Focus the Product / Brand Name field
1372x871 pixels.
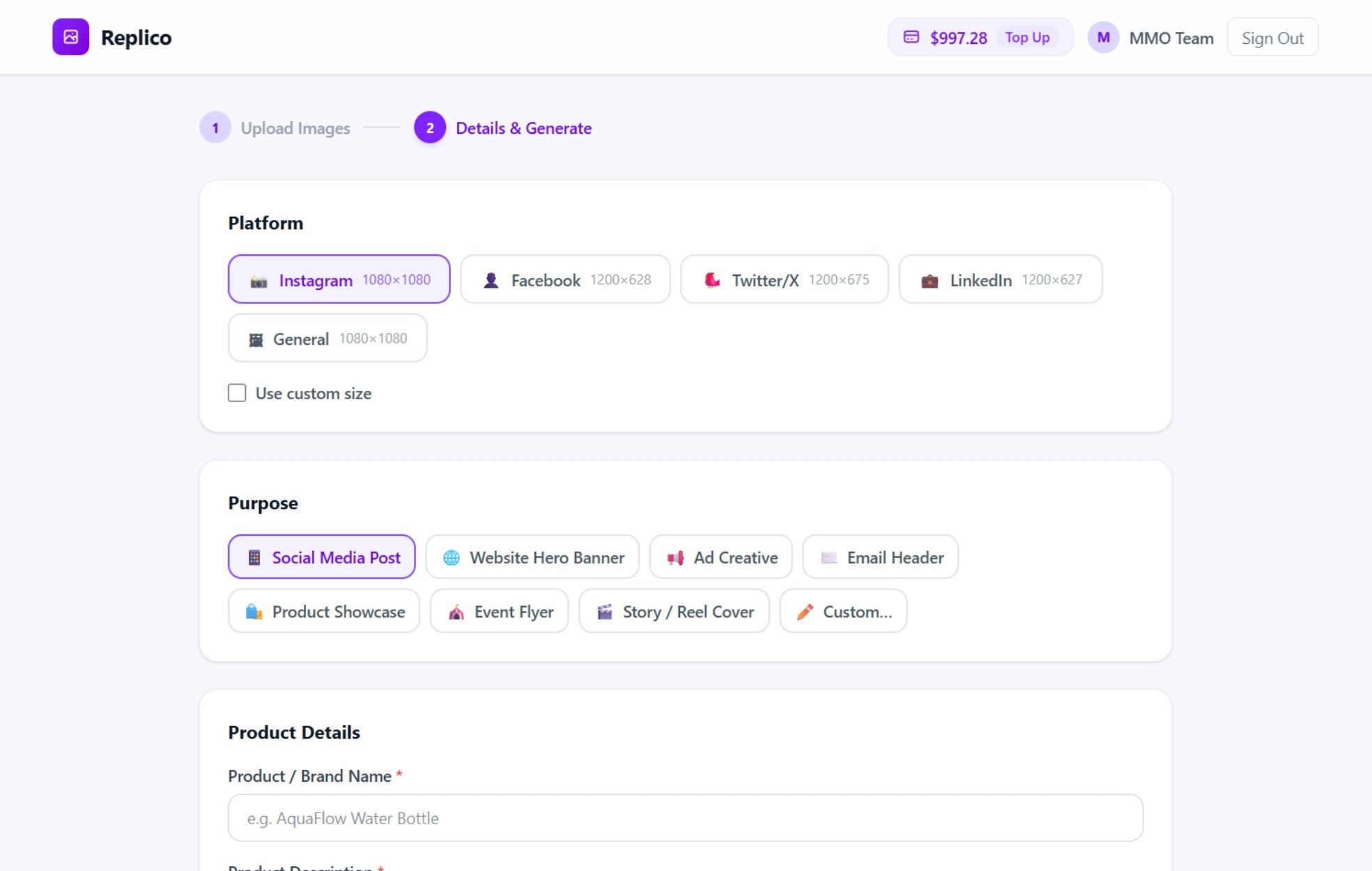coord(685,818)
